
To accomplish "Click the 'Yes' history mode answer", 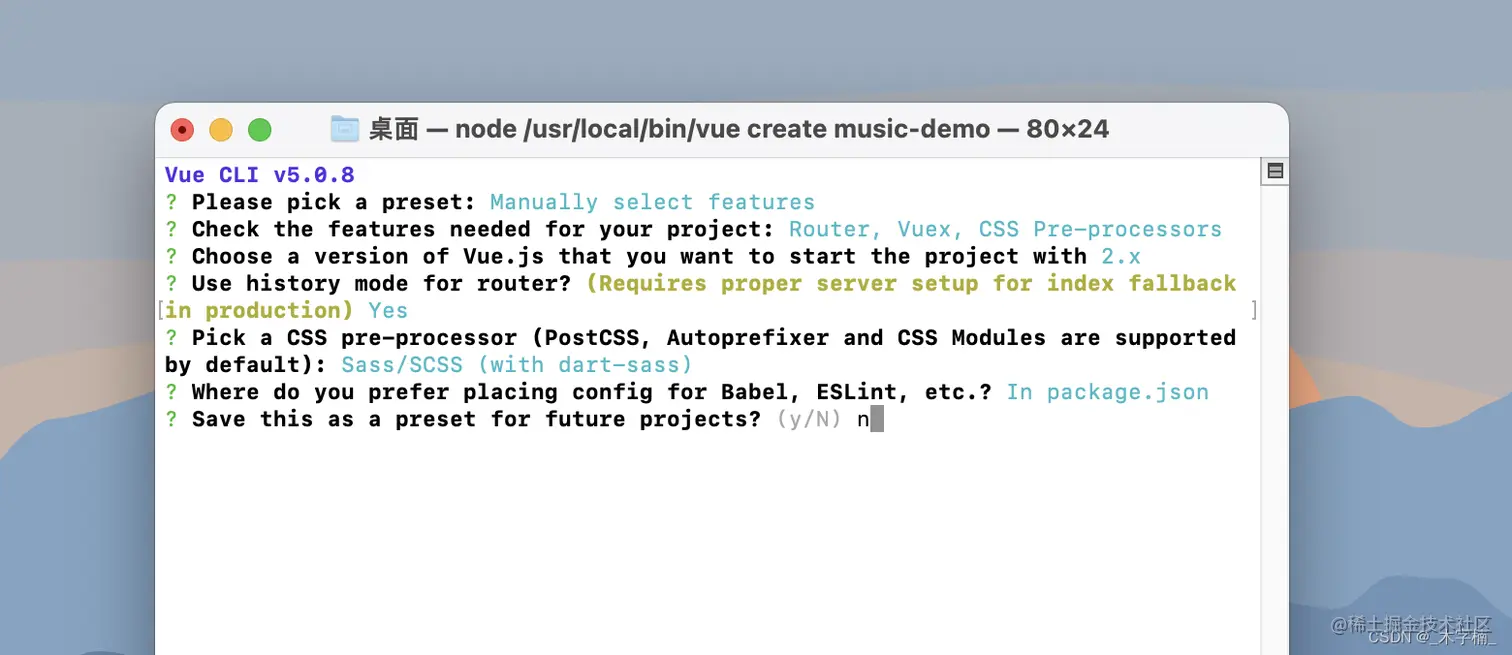I will tap(388, 310).
